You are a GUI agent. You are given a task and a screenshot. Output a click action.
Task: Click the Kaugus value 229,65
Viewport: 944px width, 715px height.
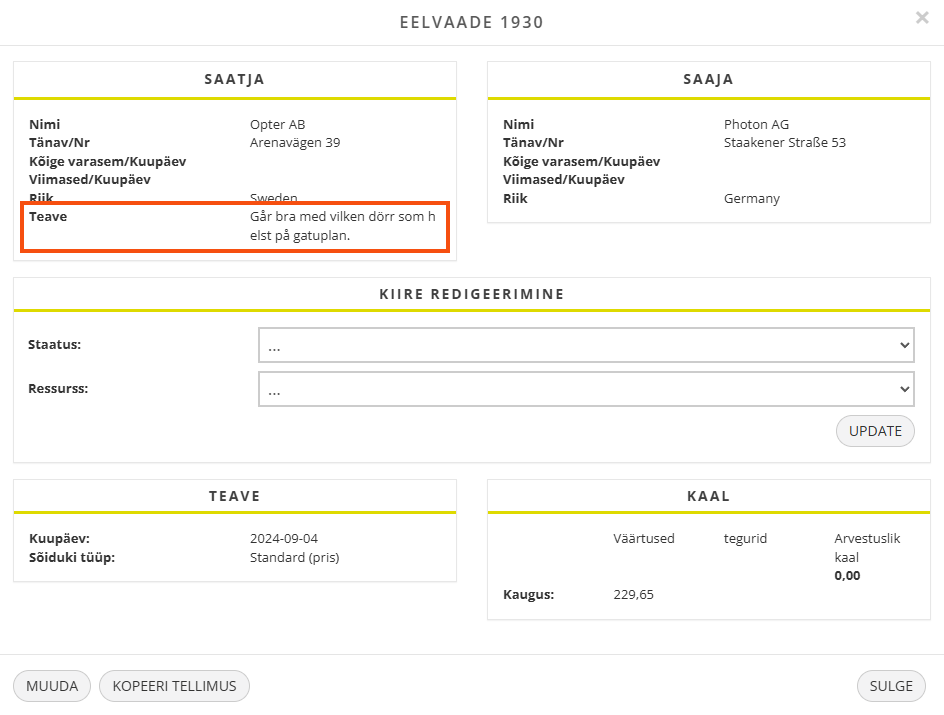633,595
